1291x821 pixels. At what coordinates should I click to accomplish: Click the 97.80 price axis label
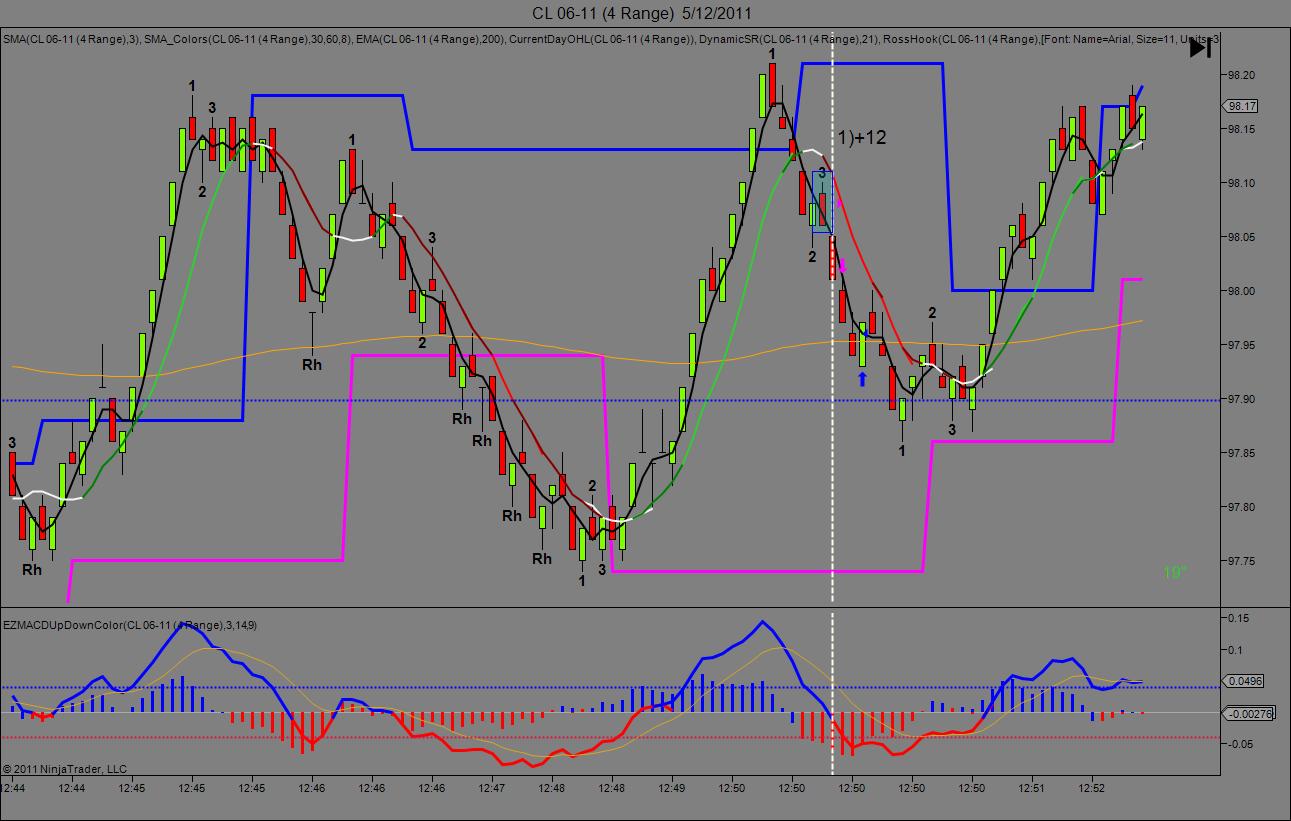[x=1241, y=507]
